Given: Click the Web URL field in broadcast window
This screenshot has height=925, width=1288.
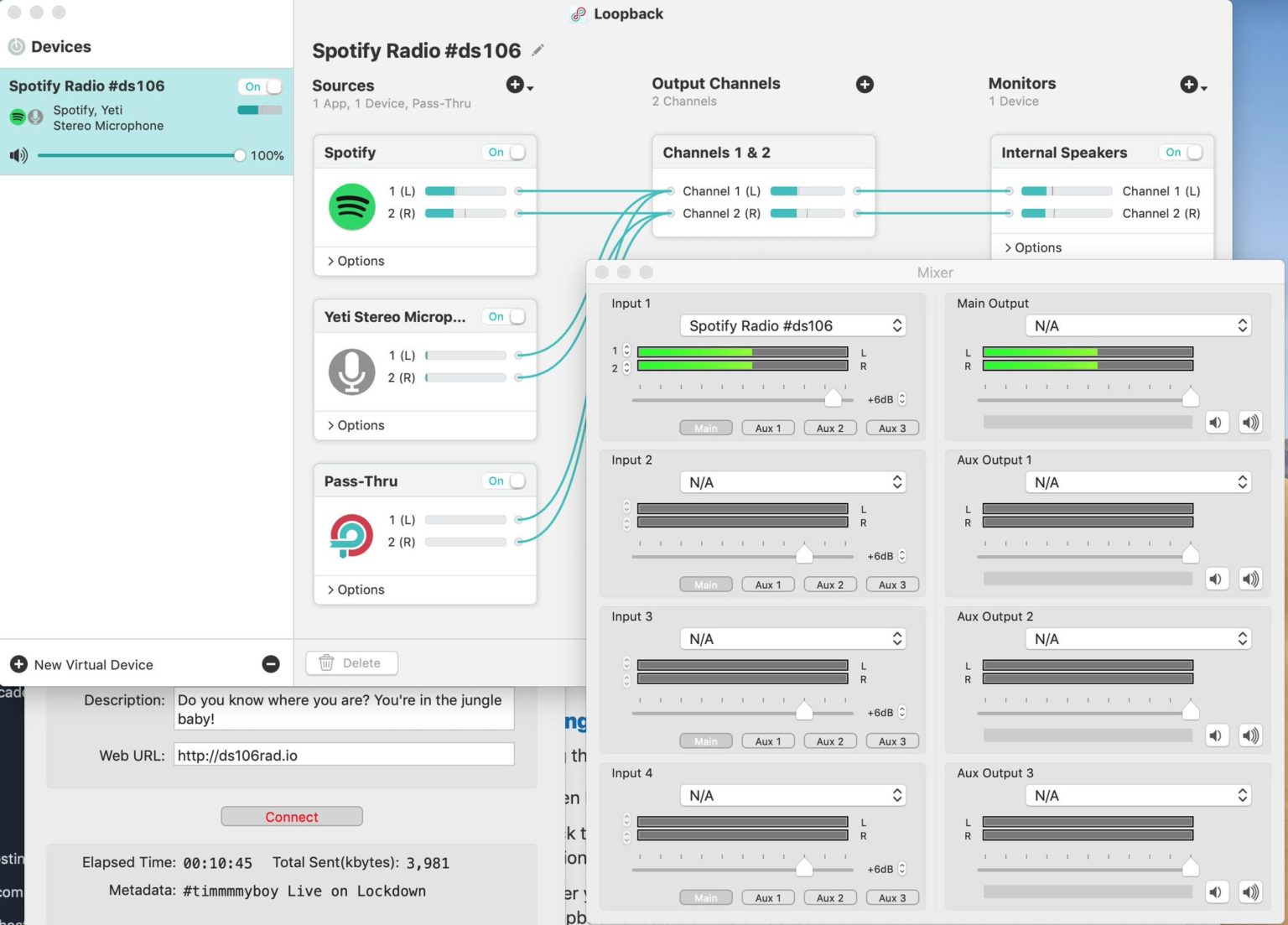Looking at the screenshot, I should [x=344, y=755].
